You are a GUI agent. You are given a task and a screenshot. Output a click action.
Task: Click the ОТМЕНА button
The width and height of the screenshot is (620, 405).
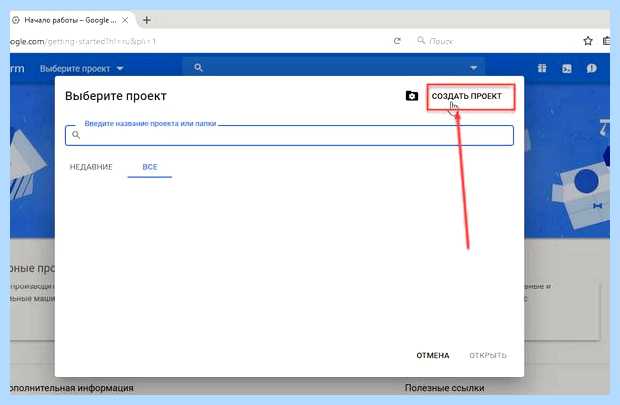(433, 356)
